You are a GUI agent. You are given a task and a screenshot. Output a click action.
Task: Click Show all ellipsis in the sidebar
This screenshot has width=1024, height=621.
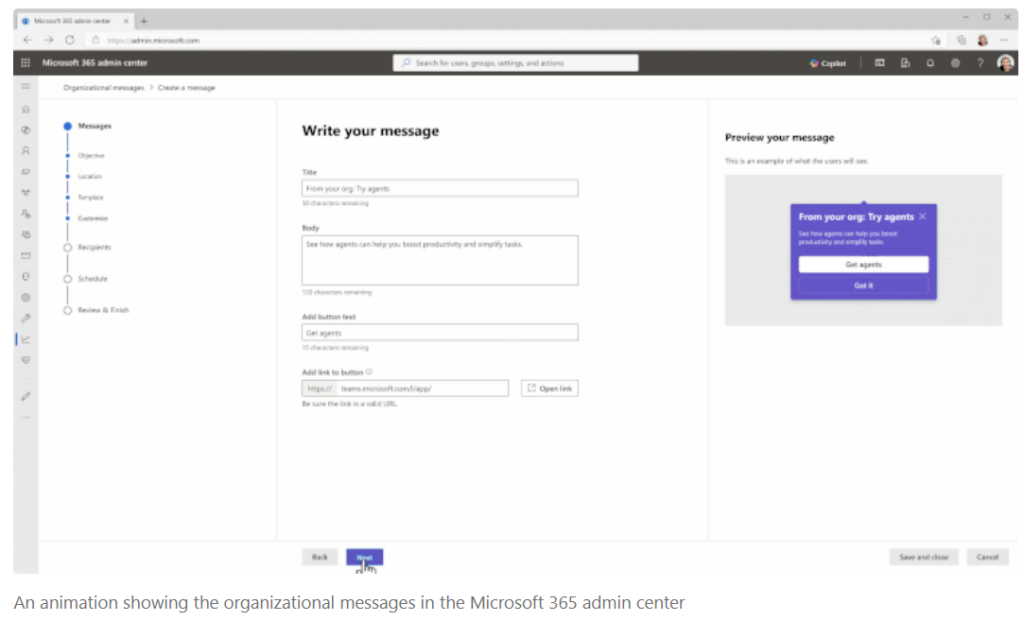[x=25, y=417]
